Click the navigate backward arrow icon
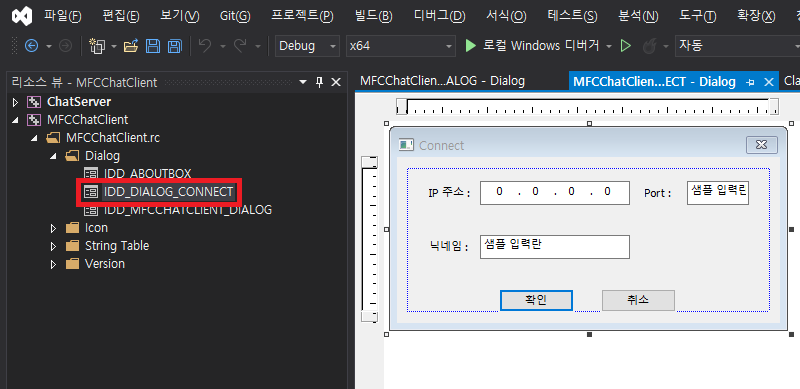The height and width of the screenshot is (389, 800). (x=32, y=46)
